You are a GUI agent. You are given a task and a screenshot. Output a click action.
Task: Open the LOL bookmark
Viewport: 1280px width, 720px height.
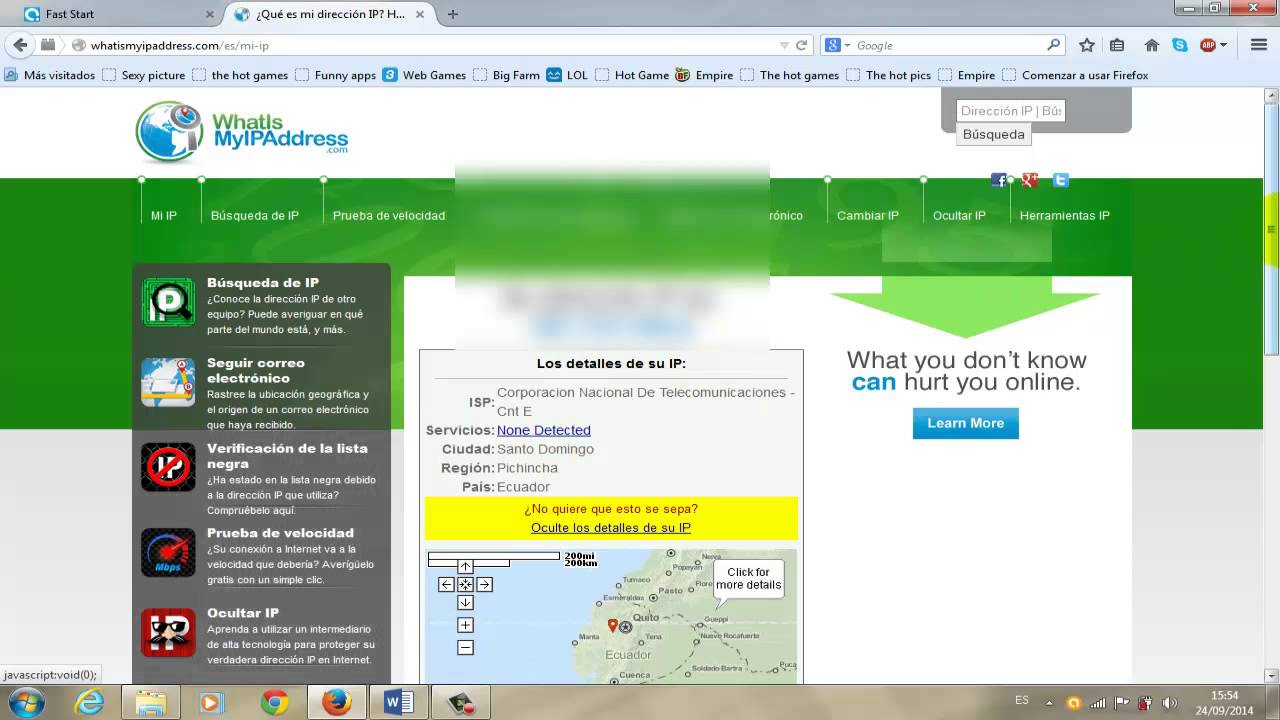tap(568, 75)
